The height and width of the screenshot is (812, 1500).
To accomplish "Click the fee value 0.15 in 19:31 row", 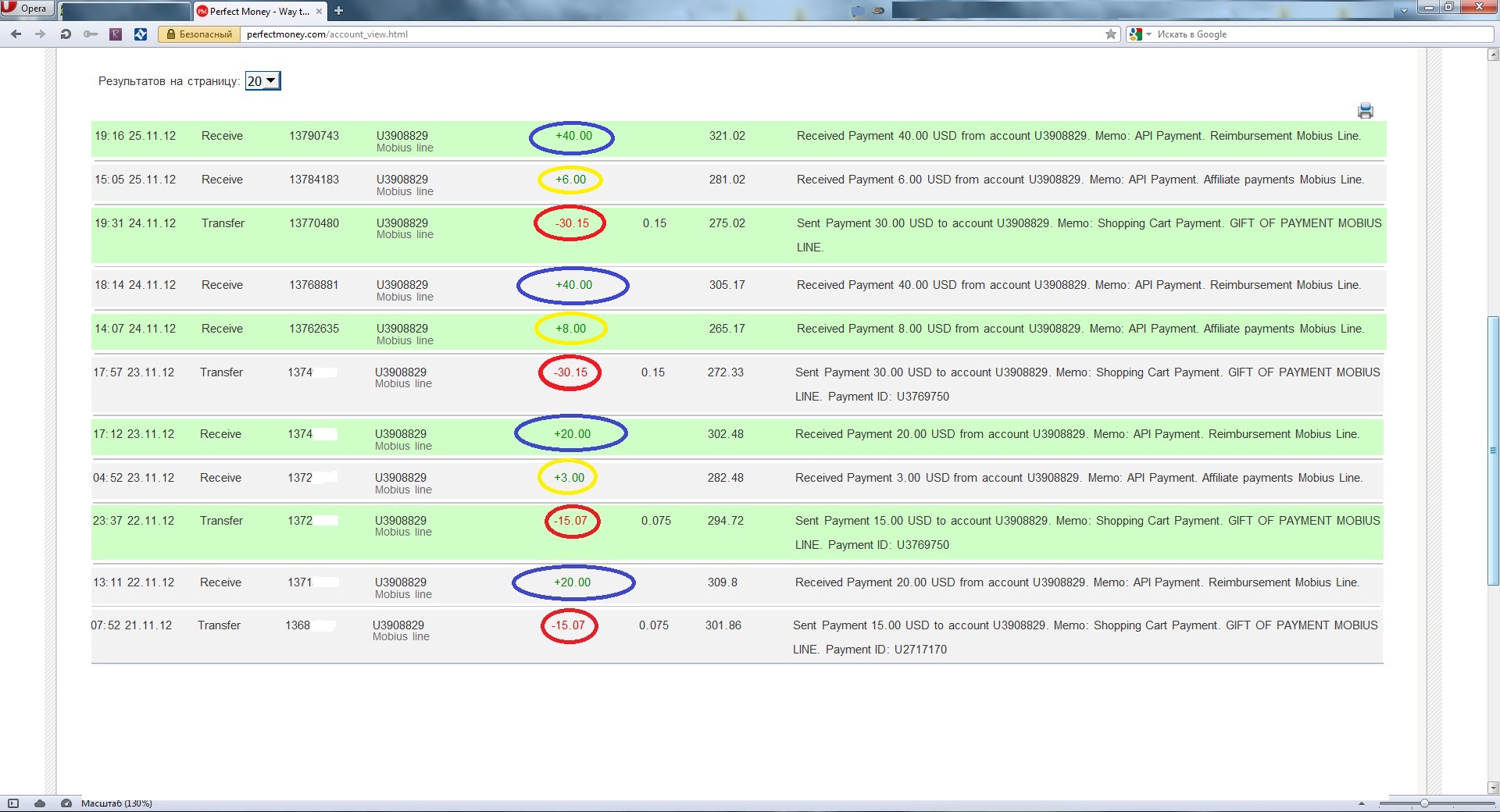I will 655,223.
